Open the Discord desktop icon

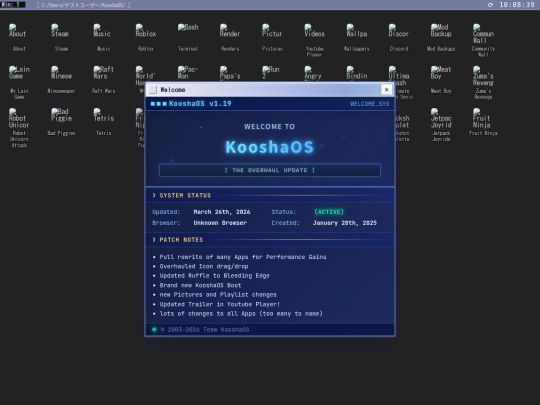pyautogui.click(x=398, y=38)
